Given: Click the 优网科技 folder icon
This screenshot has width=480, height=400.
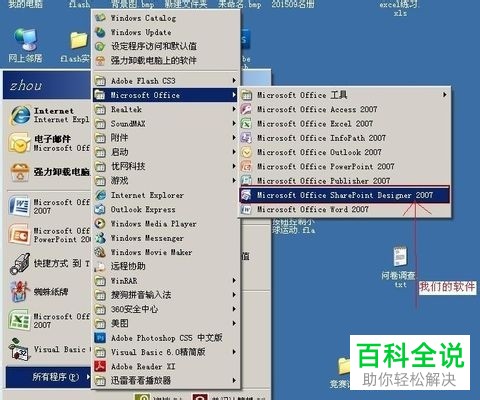Looking at the screenshot, I should [100, 166].
